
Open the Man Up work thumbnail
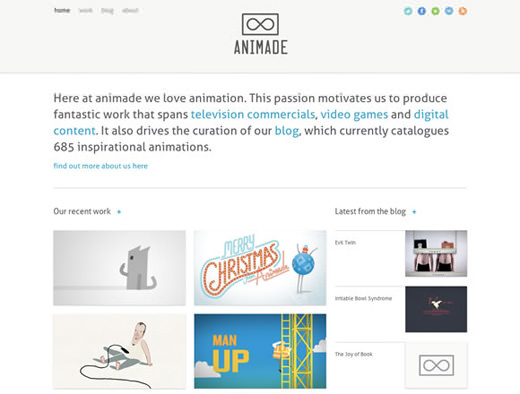(x=260, y=351)
